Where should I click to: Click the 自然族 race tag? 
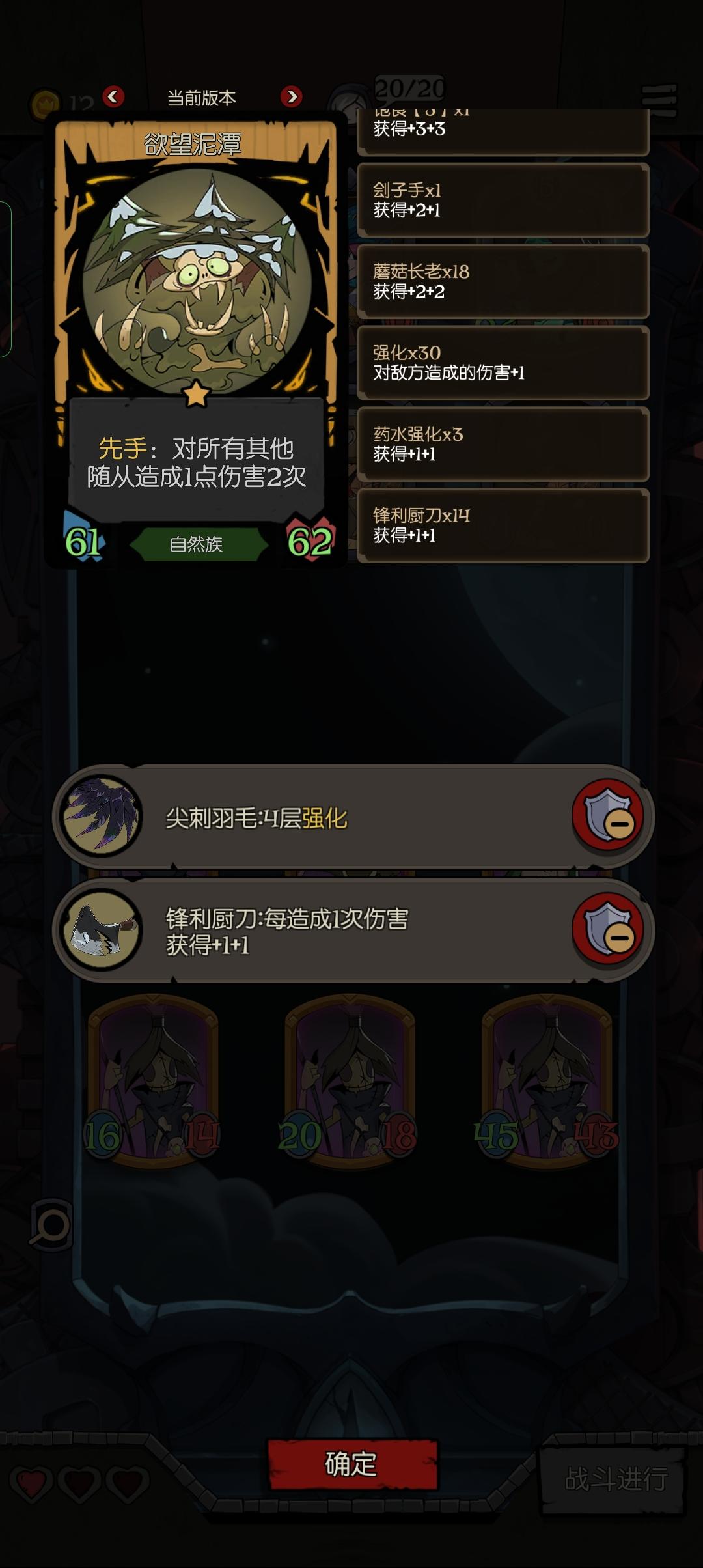(x=197, y=544)
